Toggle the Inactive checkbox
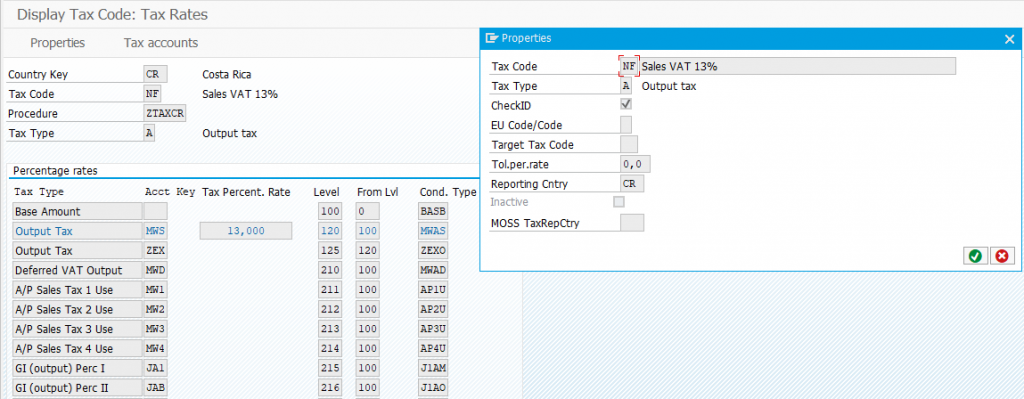This screenshot has width=1024, height=399. [618, 202]
